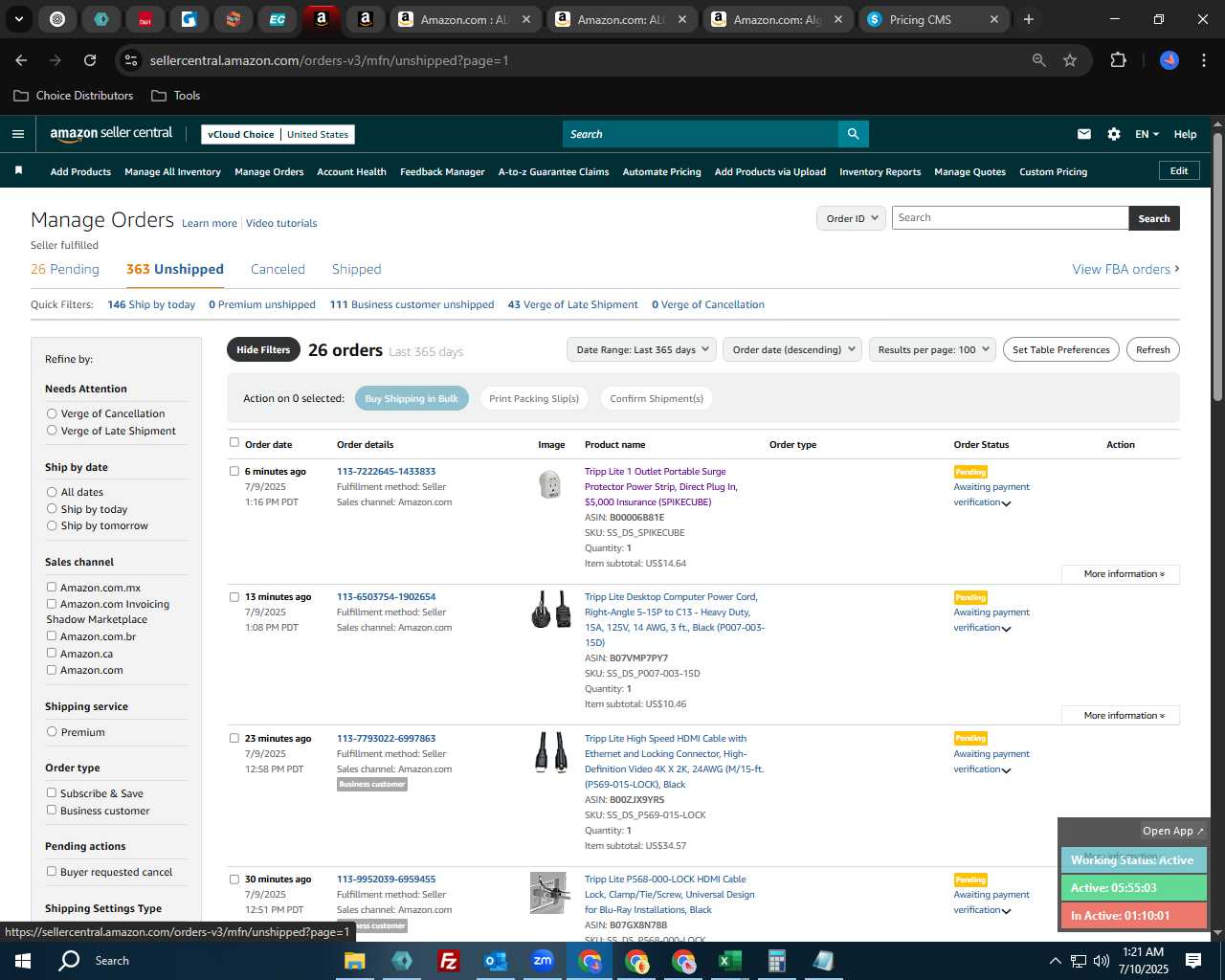The width and height of the screenshot is (1225, 980).
Task: Open the Seller Central hamburger menu
Action: pos(18,134)
